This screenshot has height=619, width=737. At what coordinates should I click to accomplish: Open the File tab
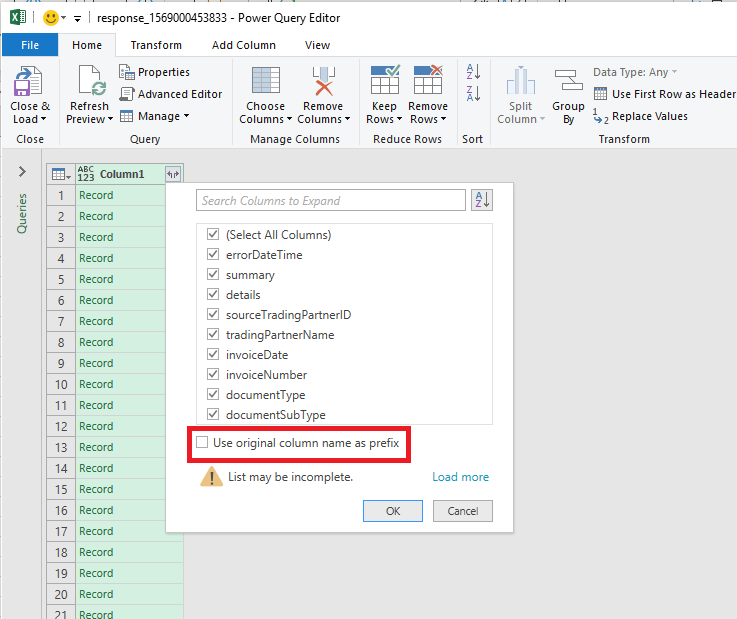tap(30, 45)
